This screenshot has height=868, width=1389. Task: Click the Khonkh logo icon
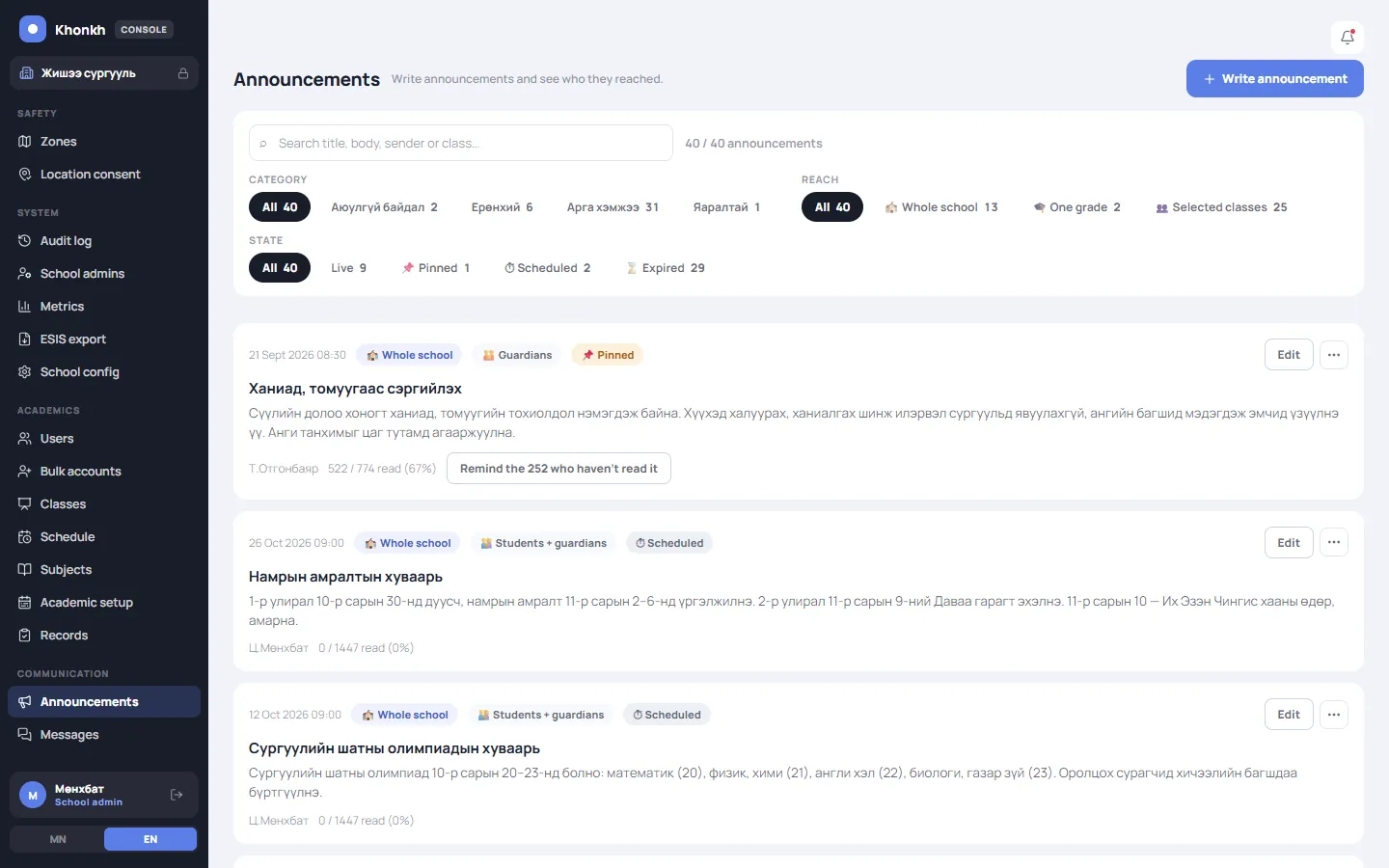point(33,29)
